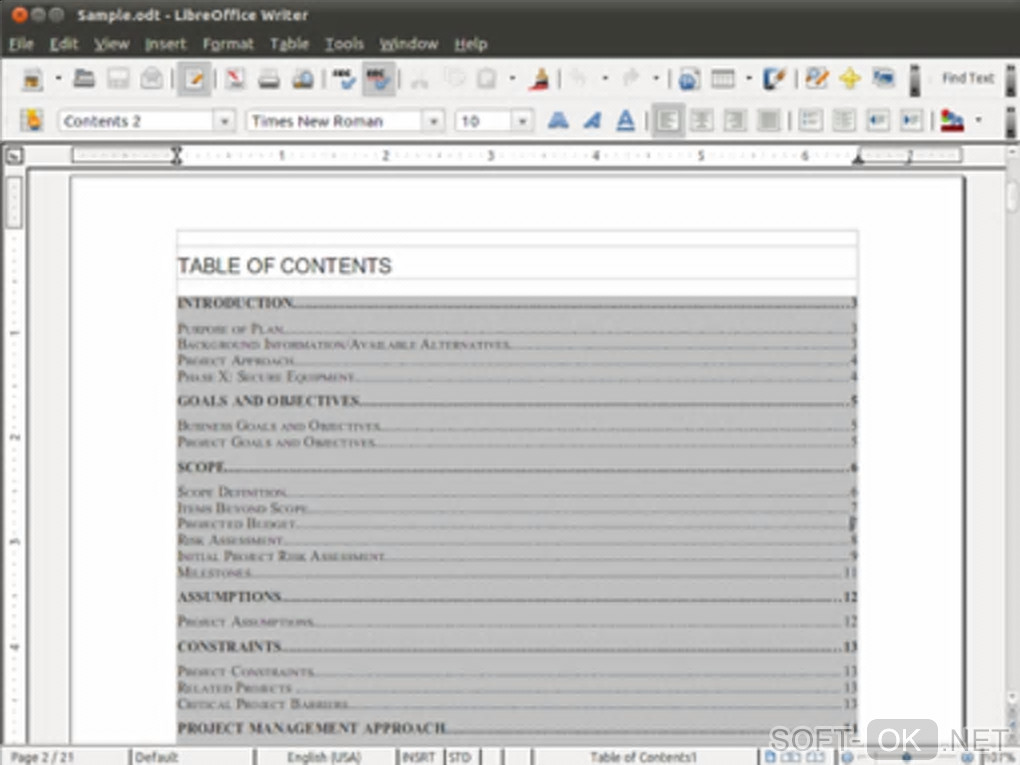Open the Insert menu
The width and height of the screenshot is (1020, 765).
165,44
